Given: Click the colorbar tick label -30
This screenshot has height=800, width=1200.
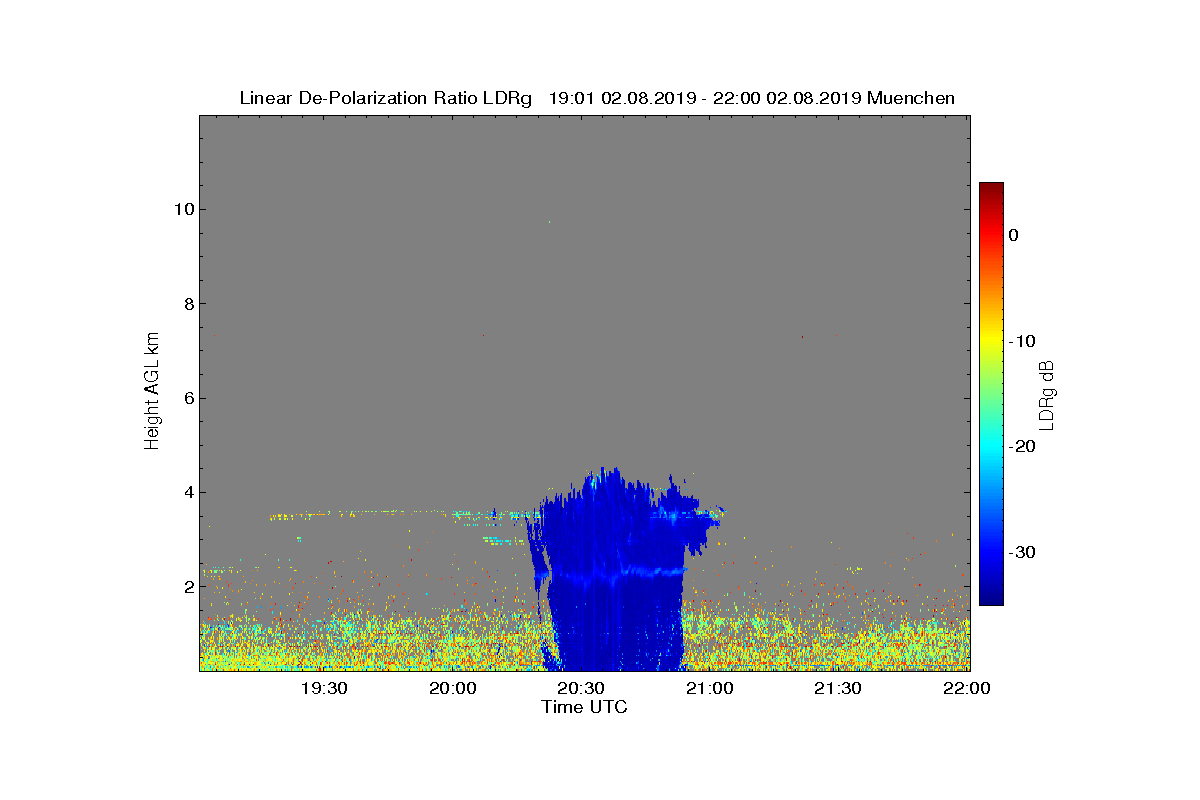Looking at the screenshot, I should (x=1021, y=552).
